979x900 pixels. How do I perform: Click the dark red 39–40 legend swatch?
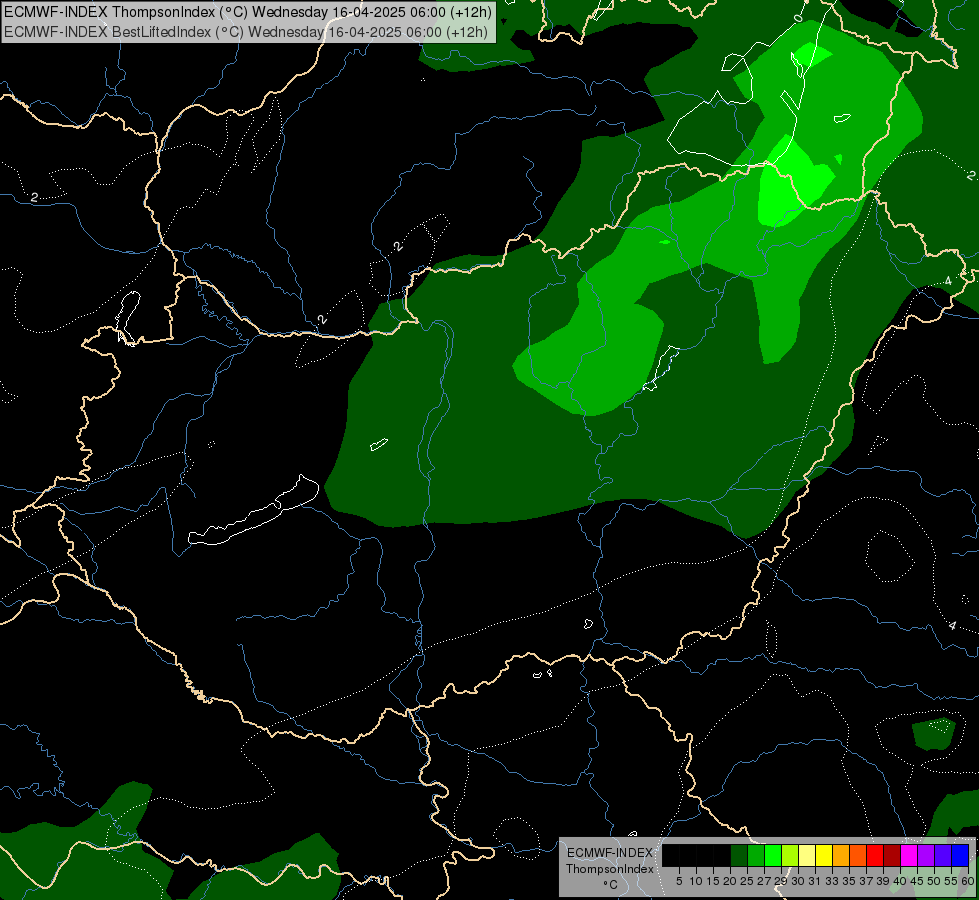[x=892, y=855]
